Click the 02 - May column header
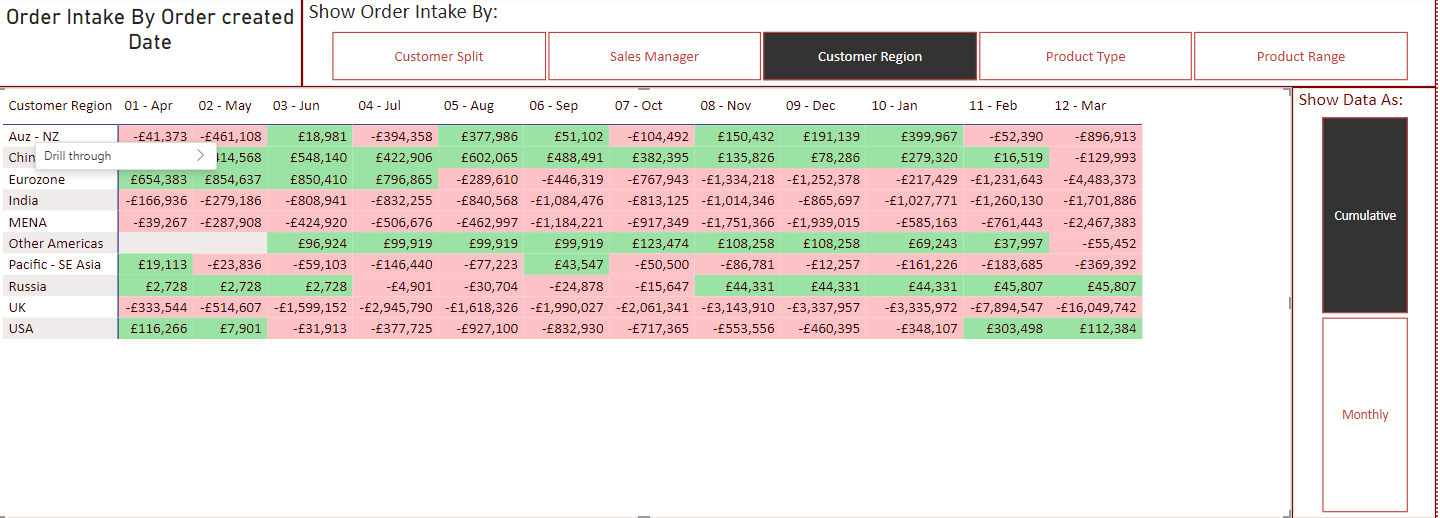Viewport: 1440px width, 518px height. point(225,105)
